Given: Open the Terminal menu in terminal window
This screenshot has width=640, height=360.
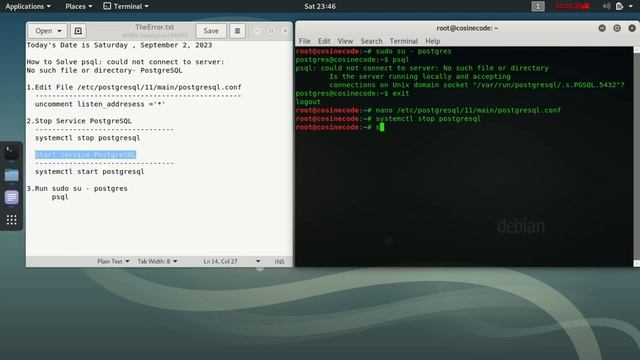Looking at the screenshot, I should pyautogui.click(x=404, y=41).
